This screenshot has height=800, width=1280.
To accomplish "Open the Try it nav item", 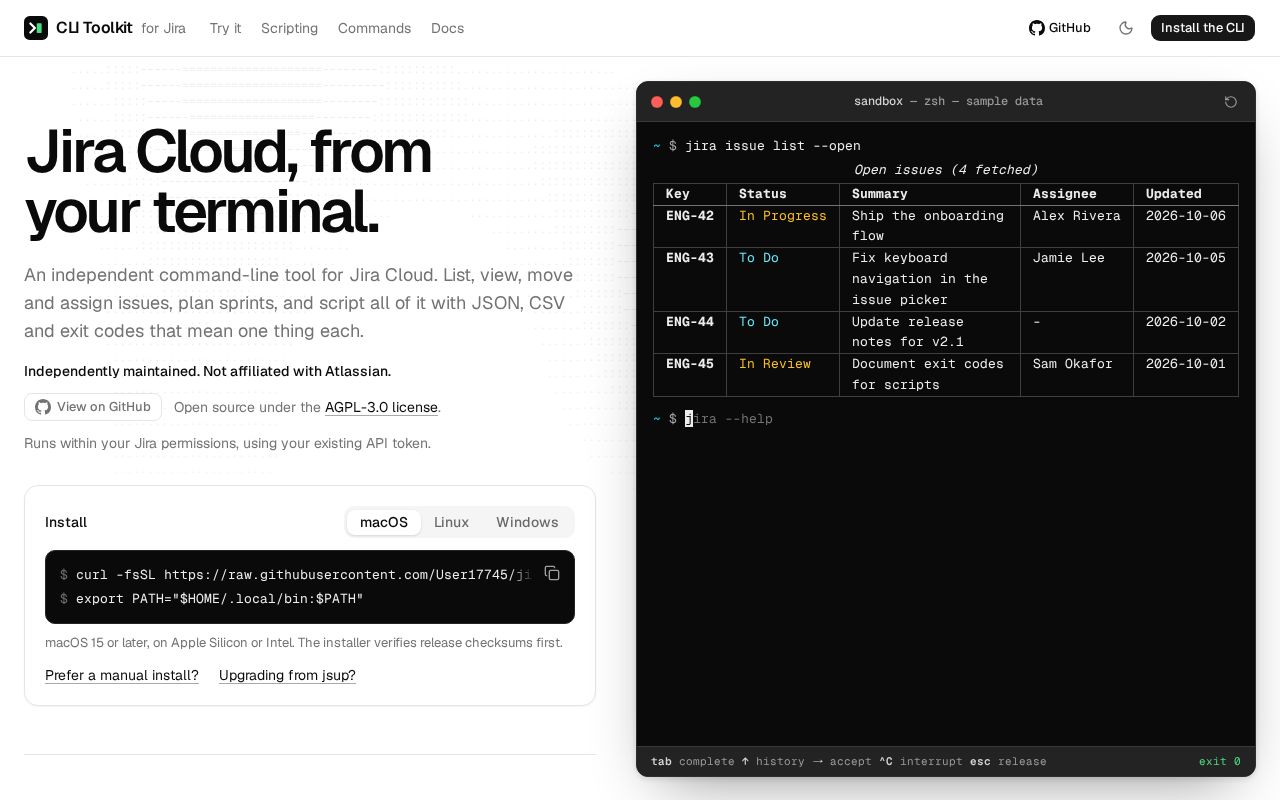I will [225, 28].
